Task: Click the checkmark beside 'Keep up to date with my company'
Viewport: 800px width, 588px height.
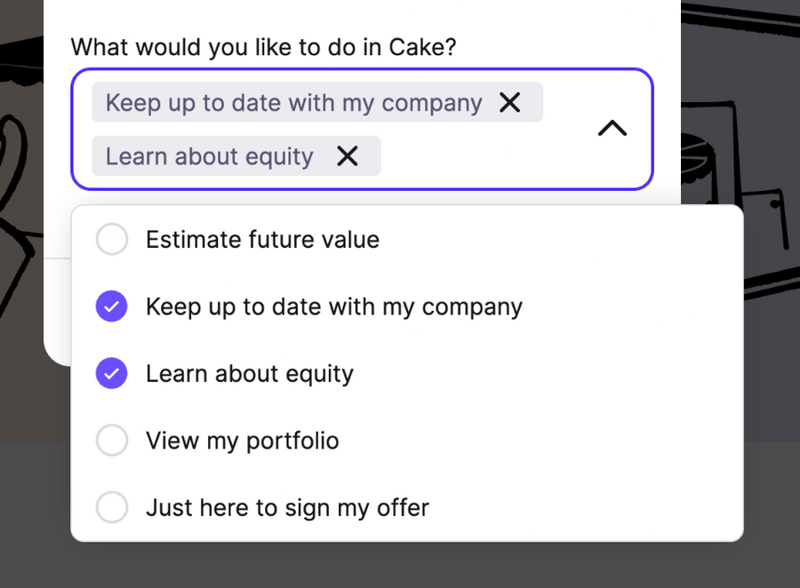Action: pyautogui.click(x=111, y=306)
